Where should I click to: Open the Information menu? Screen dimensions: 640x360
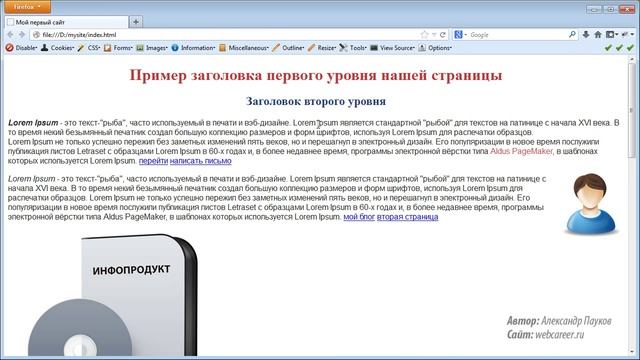[x=198, y=48]
